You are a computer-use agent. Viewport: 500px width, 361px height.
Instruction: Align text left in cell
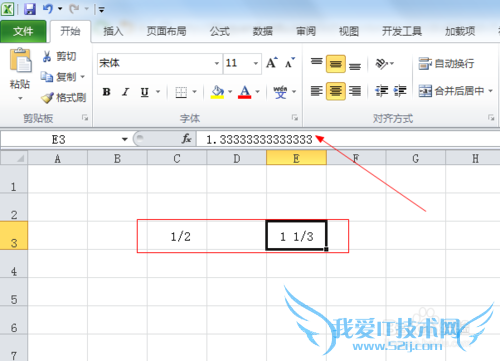316,91
